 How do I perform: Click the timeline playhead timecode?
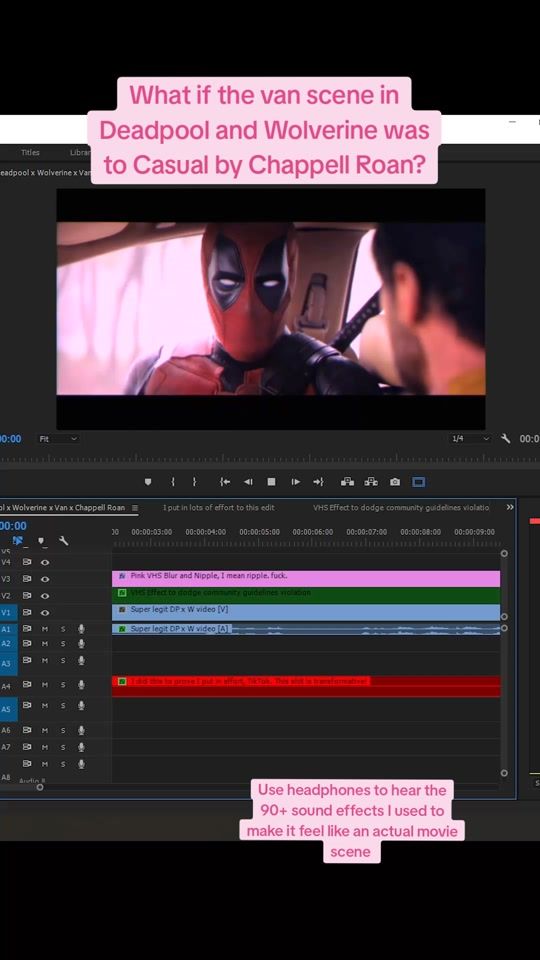pyautogui.click(x=13, y=526)
